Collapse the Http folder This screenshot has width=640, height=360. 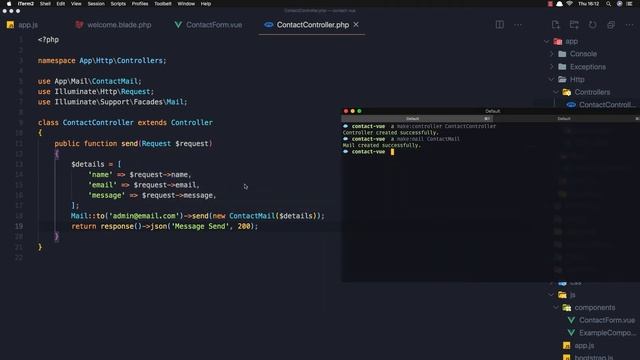click(x=551, y=79)
